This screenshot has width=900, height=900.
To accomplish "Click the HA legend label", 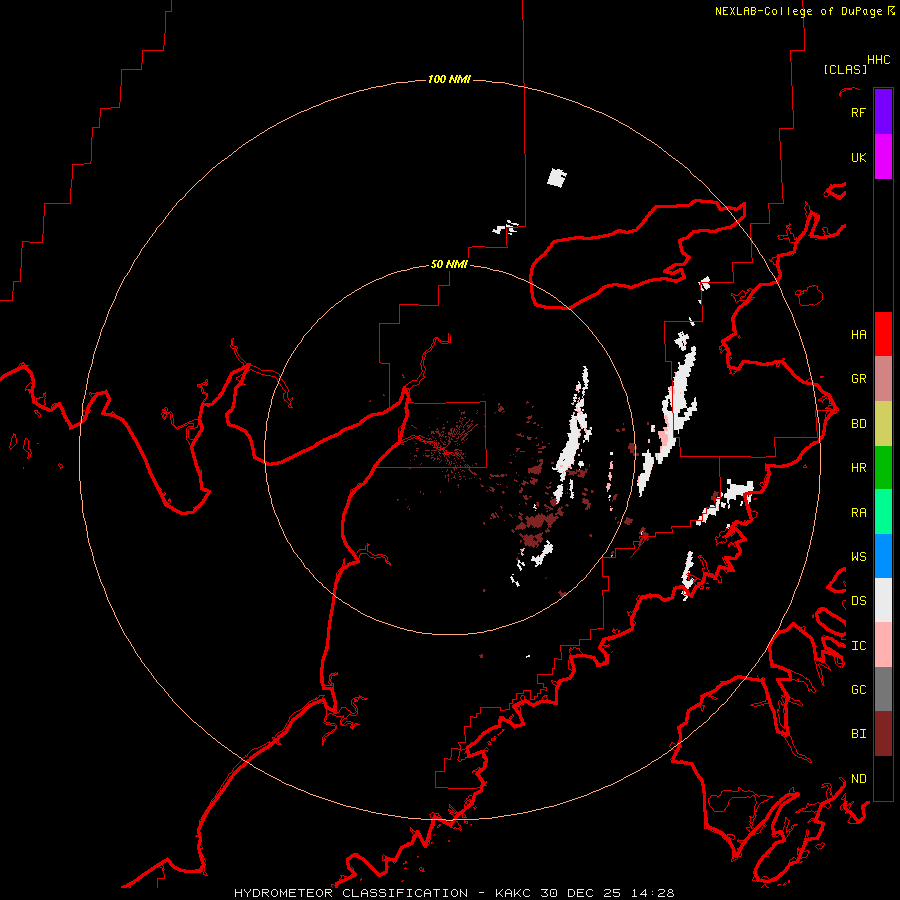I will (858, 334).
